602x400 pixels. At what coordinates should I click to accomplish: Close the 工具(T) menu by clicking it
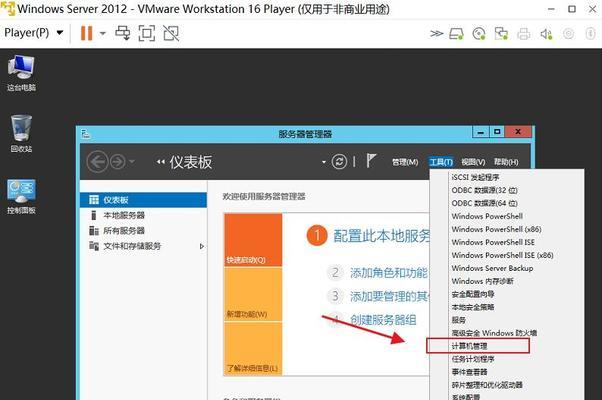[x=441, y=162]
